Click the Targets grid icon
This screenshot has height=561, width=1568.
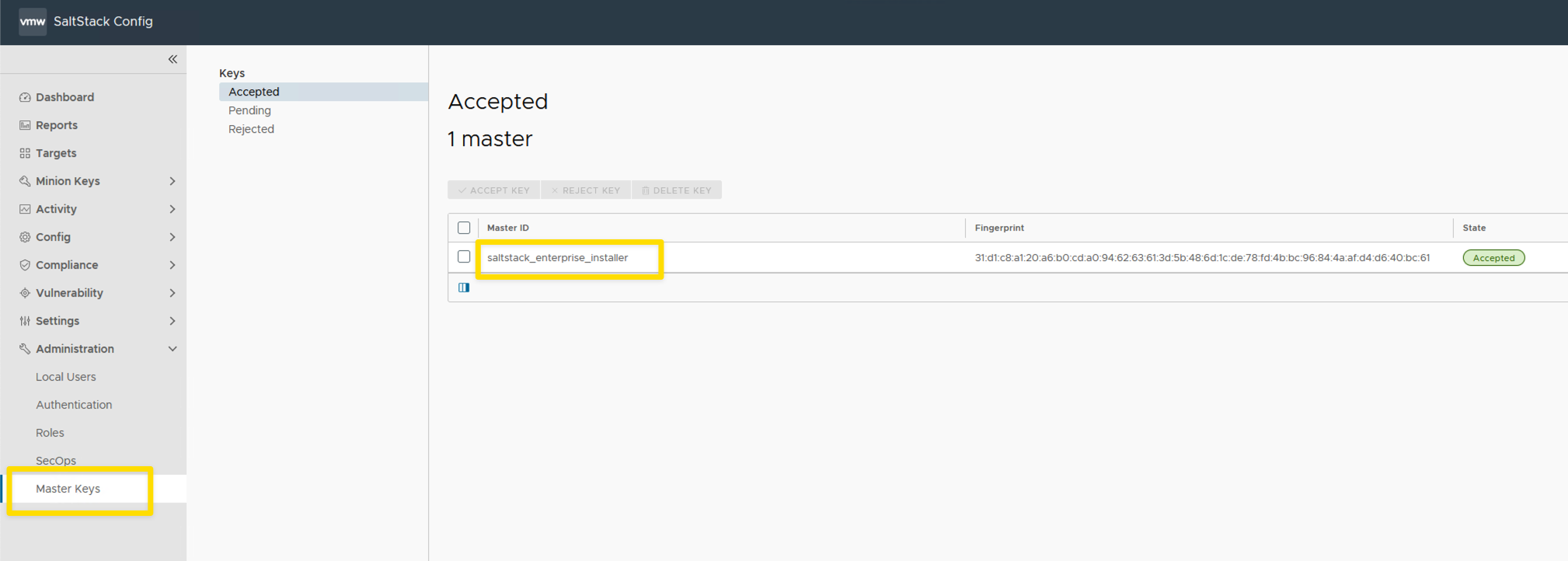[25, 153]
